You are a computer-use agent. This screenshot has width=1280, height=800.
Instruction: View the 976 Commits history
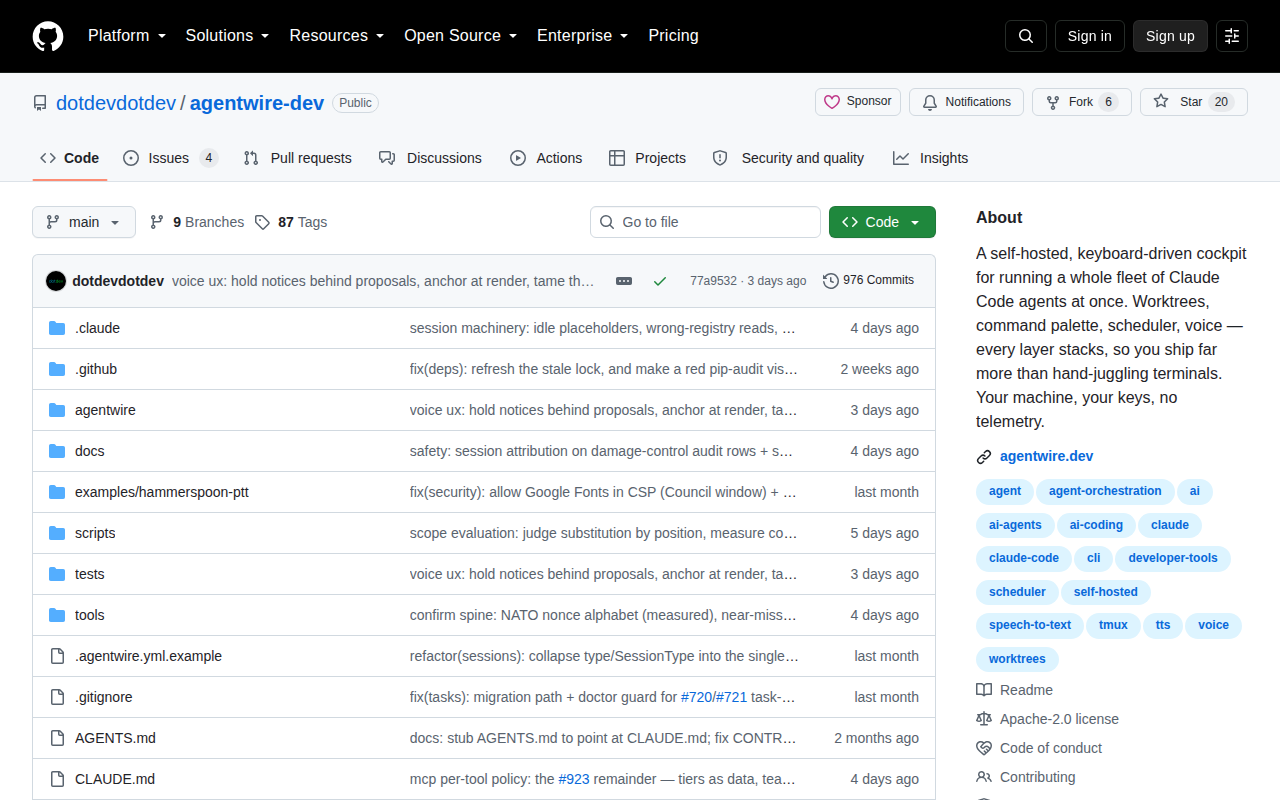(x=868, y=281)
